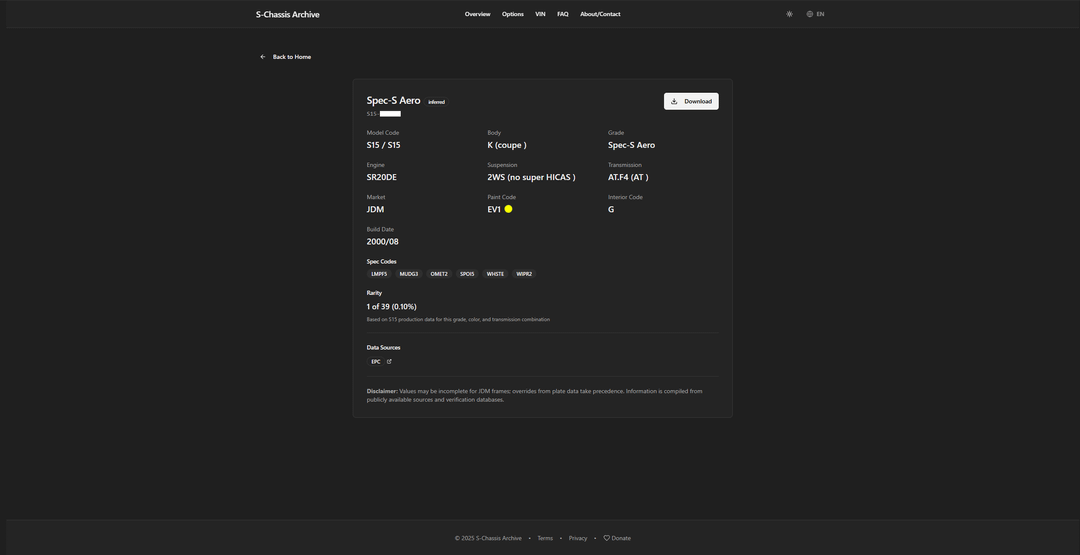Navigate to the FAQ page

tap(562, 14)
